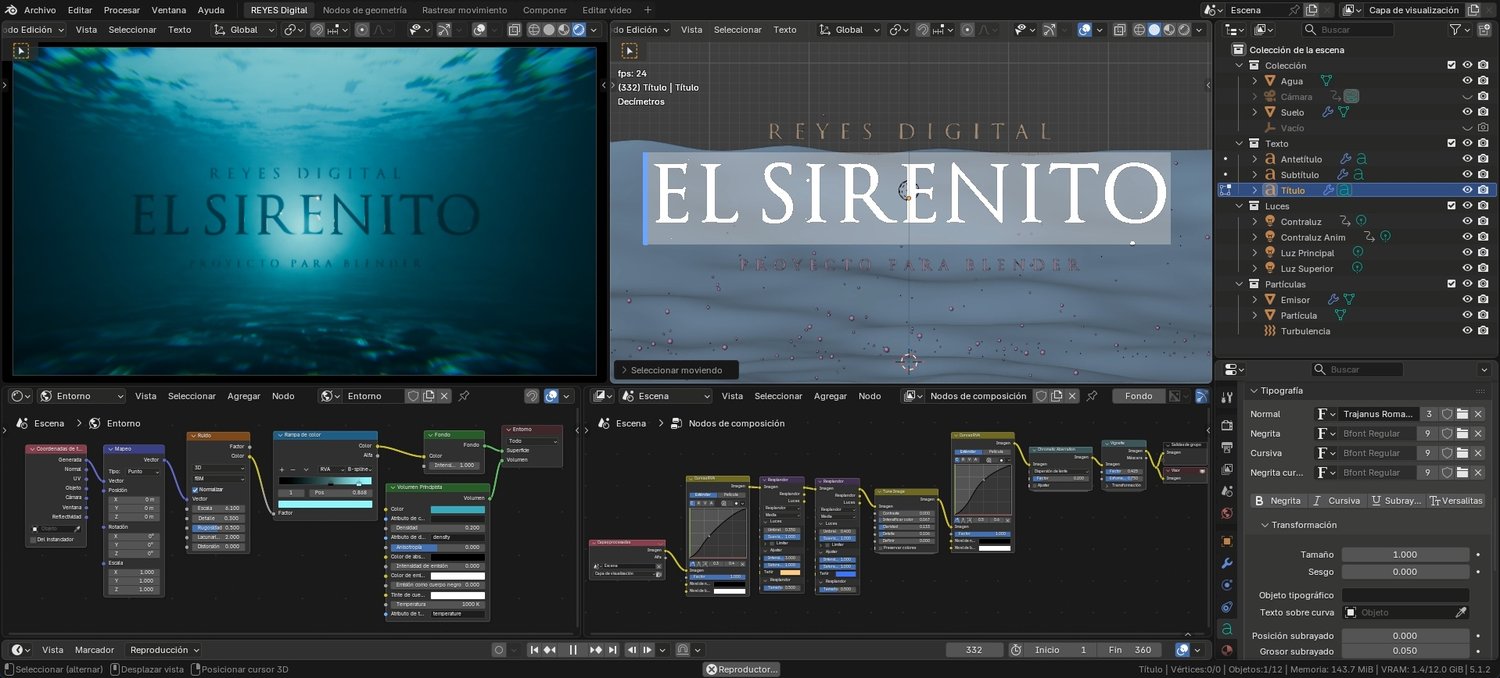Click the mesh data icon on Agua row
This screenshot has height=678, width=1500.
(x=1326, y=81)
